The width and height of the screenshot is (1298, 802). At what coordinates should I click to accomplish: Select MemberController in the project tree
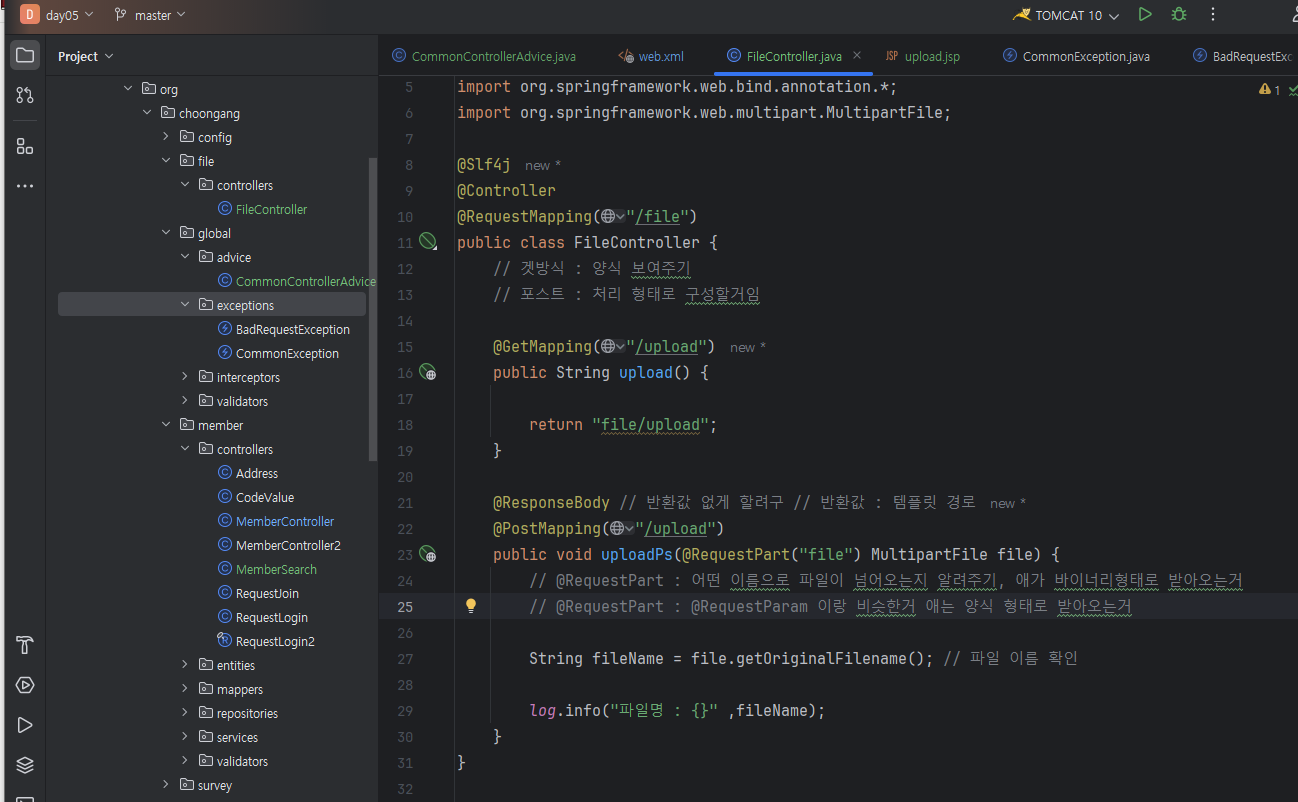276,521
